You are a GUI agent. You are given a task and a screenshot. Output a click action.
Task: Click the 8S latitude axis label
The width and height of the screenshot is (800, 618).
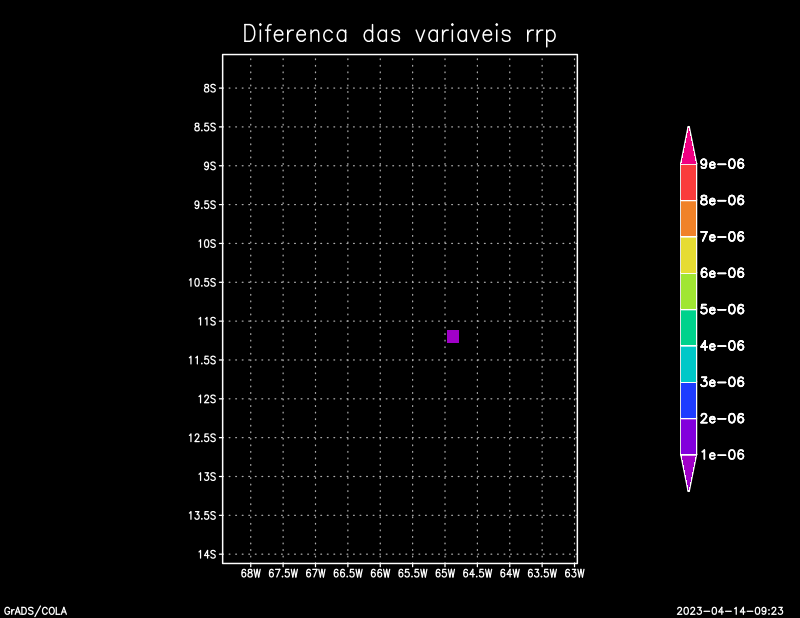(210, 88)
